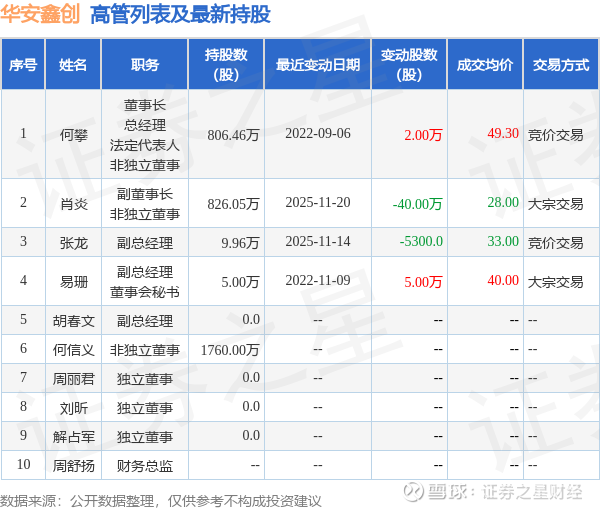The width and height of the screenshot is (600, 510).
Task: Select the 变动股数(股) column header
Action: 409,65
